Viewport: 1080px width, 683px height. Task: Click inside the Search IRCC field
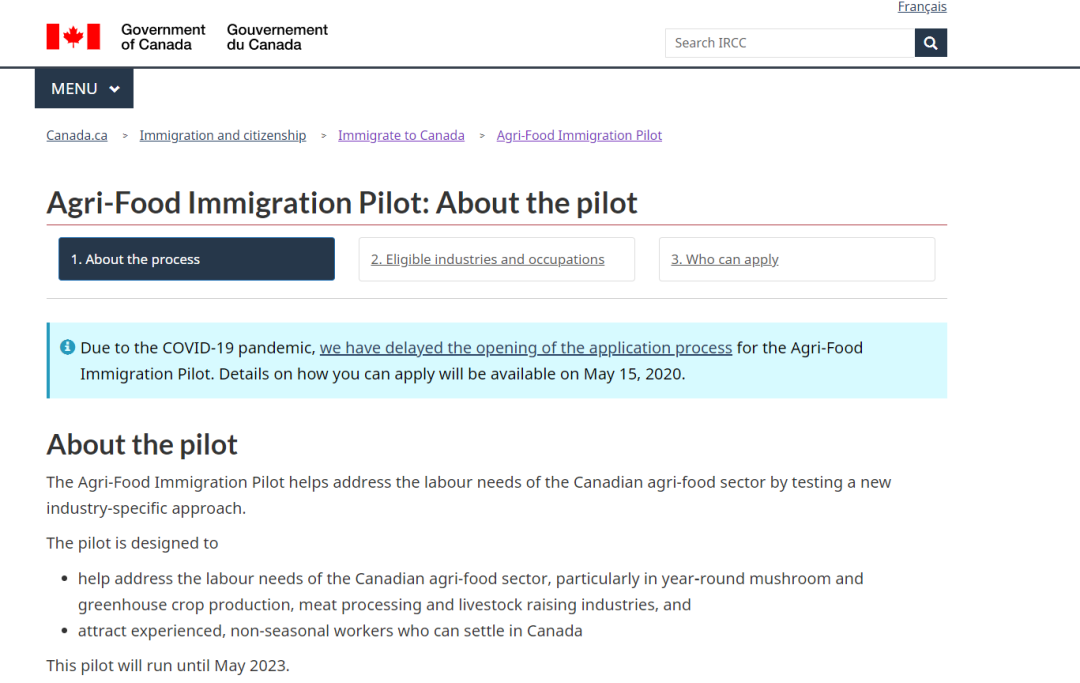click(x=790, y=43)
